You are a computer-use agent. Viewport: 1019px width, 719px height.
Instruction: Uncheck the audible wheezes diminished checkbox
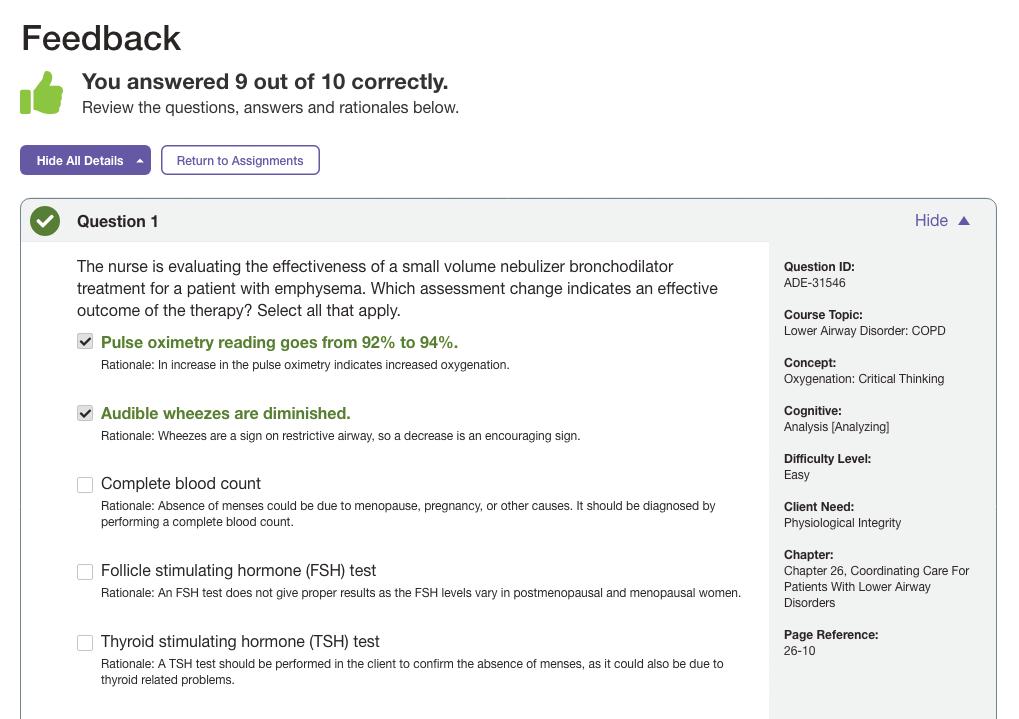pos(85,413)
